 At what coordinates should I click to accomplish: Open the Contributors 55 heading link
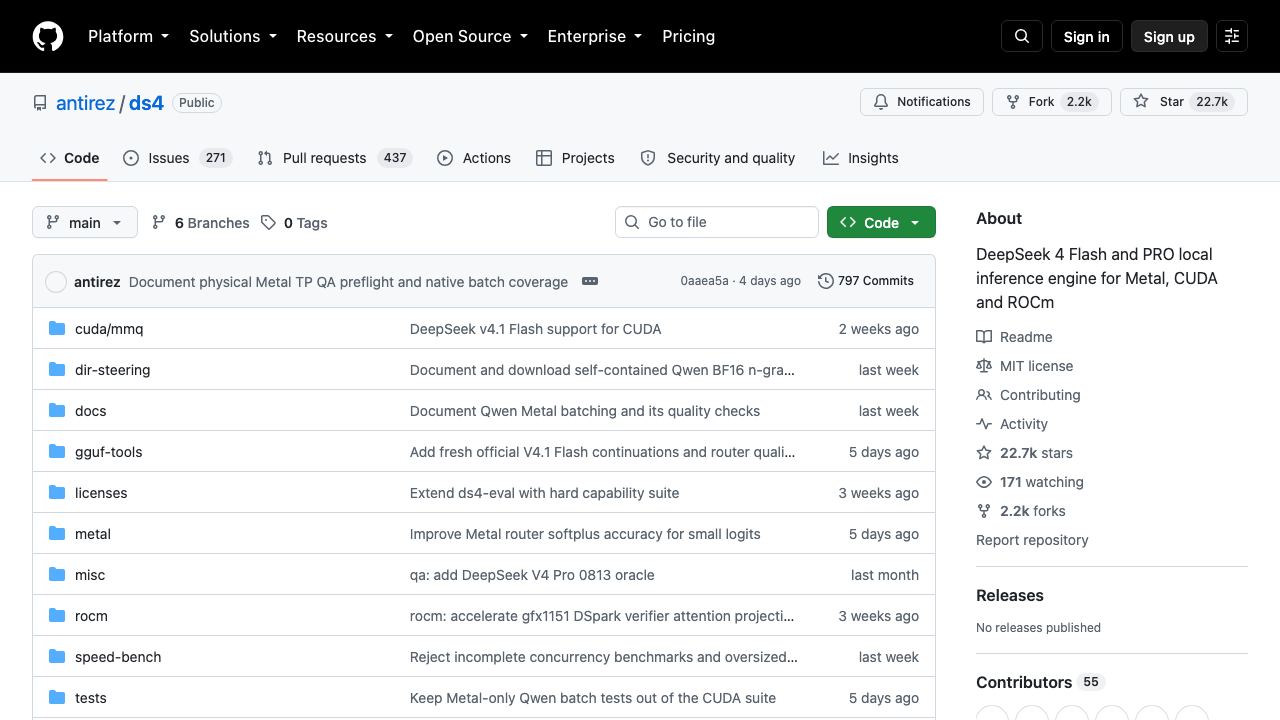[x=1040, y=682]
